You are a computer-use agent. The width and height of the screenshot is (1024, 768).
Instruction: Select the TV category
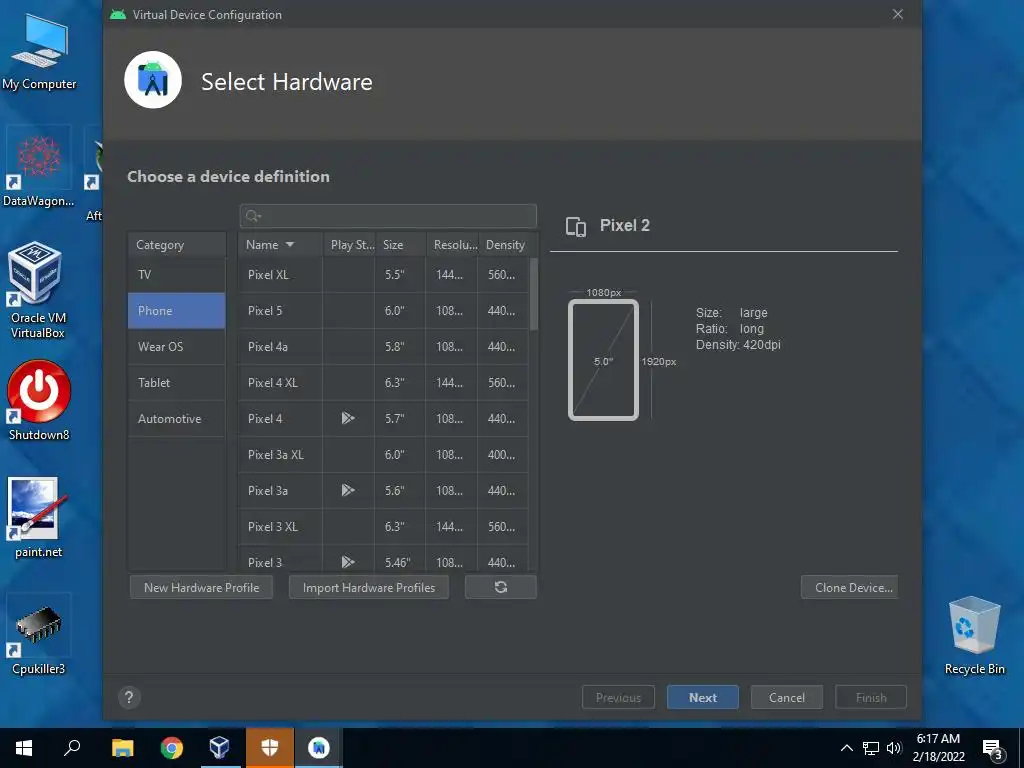click(x=177, y=274)
